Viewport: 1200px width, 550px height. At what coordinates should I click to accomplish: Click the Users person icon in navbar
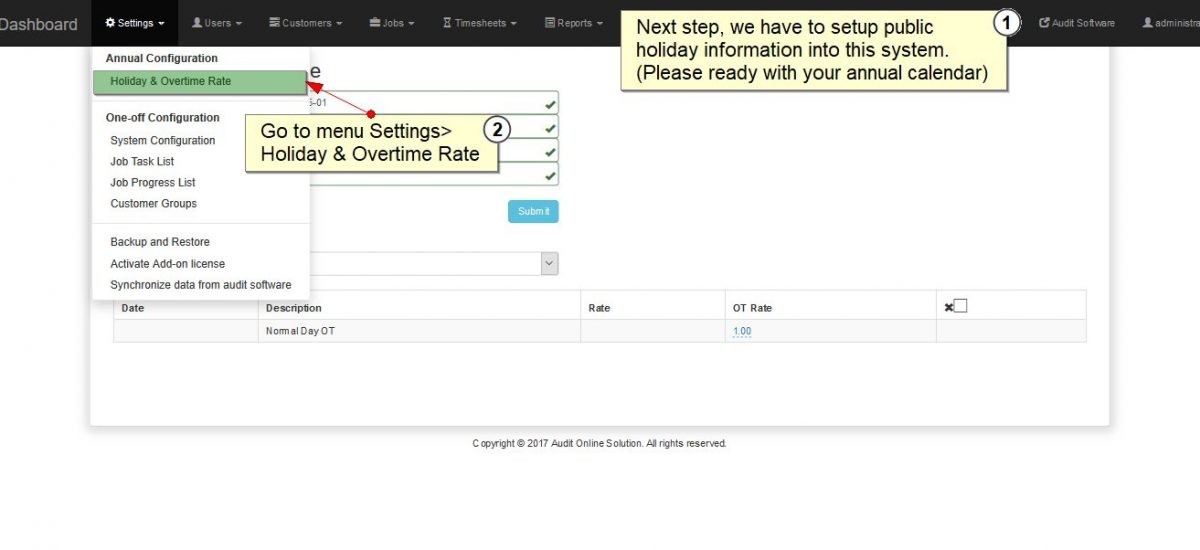pyautogui.click(x=197, y=23)
